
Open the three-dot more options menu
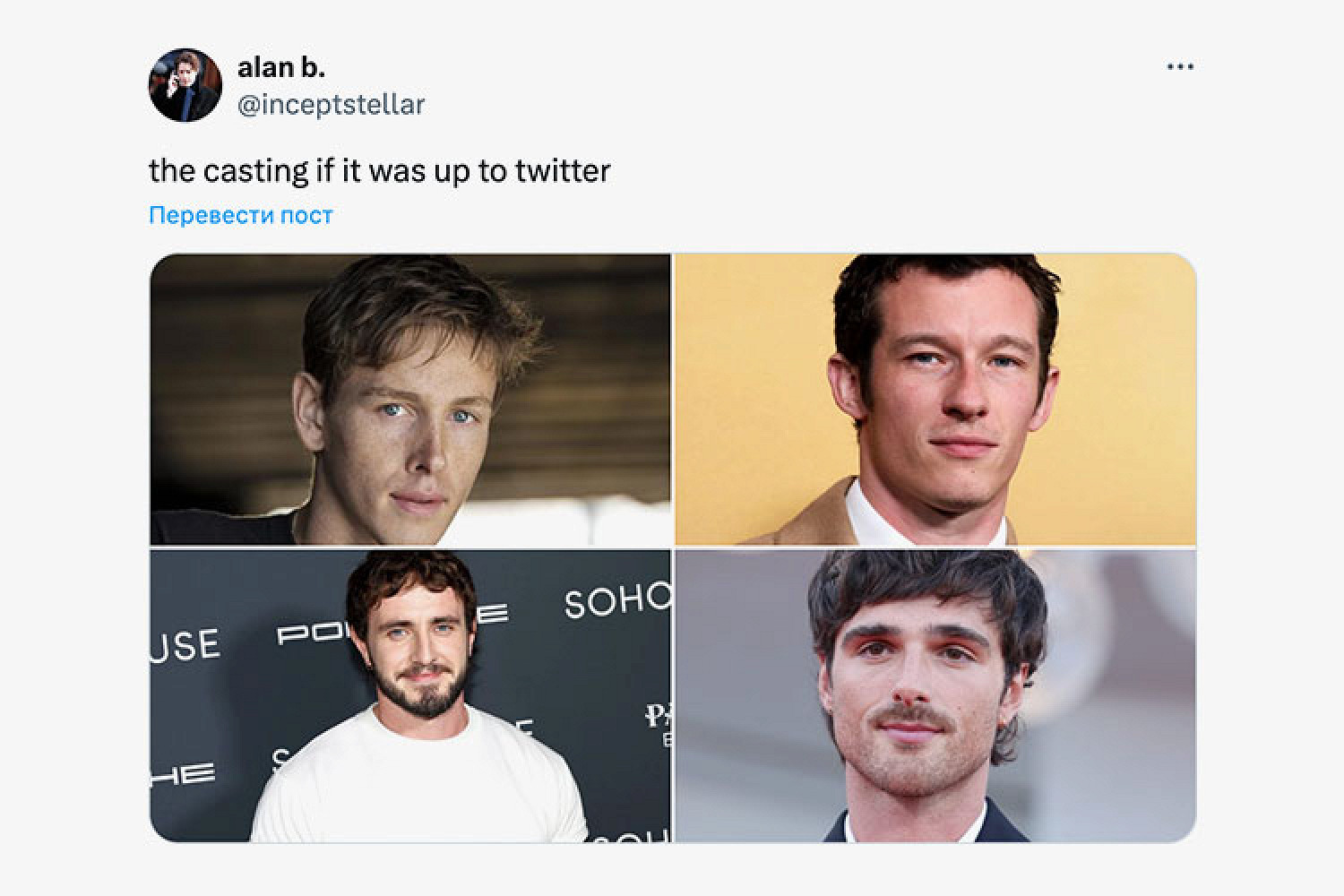click(1180, 67)
